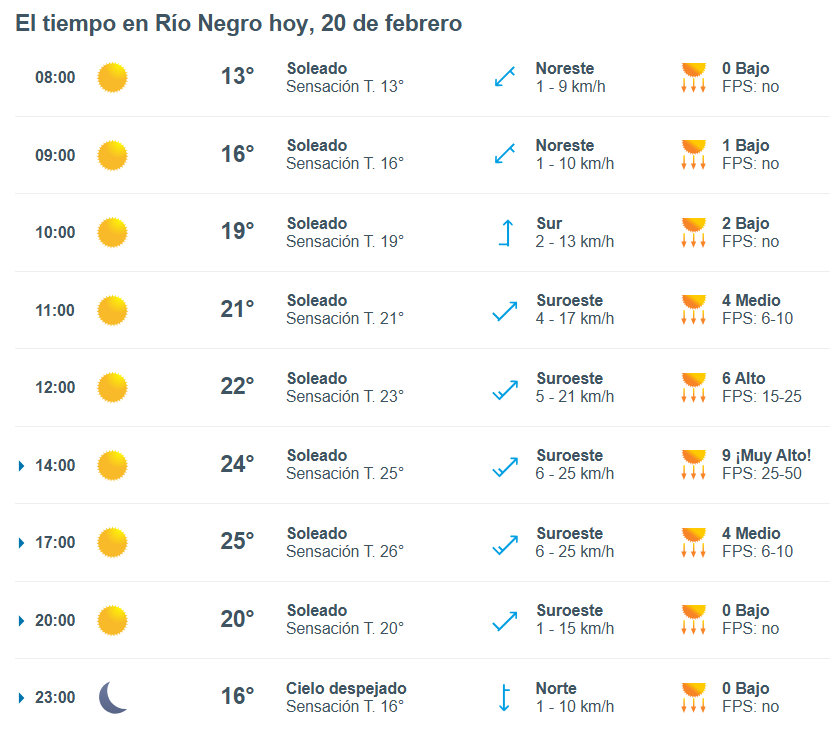Click 'Cielo despejado' forecast text

coord(346,688)
